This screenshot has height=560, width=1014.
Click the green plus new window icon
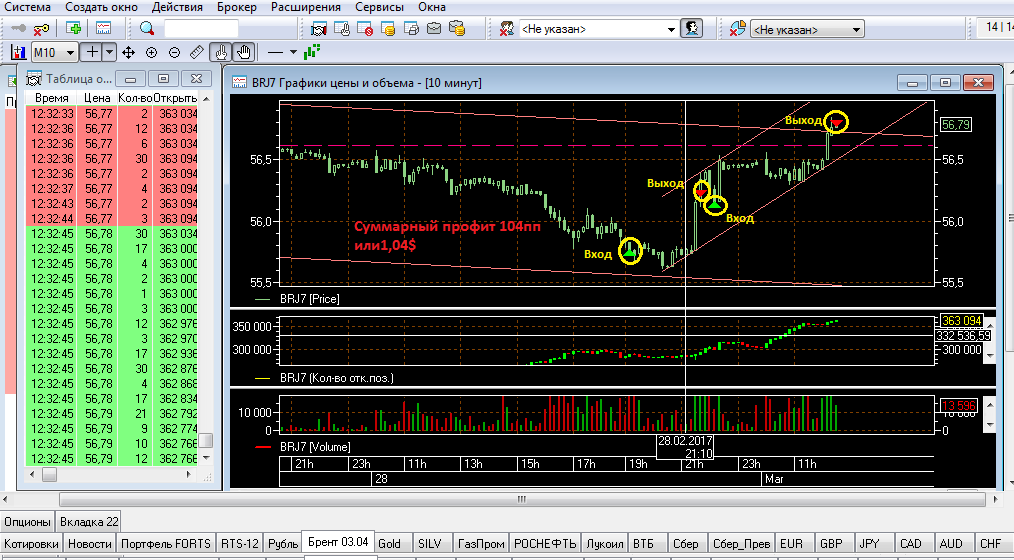(74, 28)
